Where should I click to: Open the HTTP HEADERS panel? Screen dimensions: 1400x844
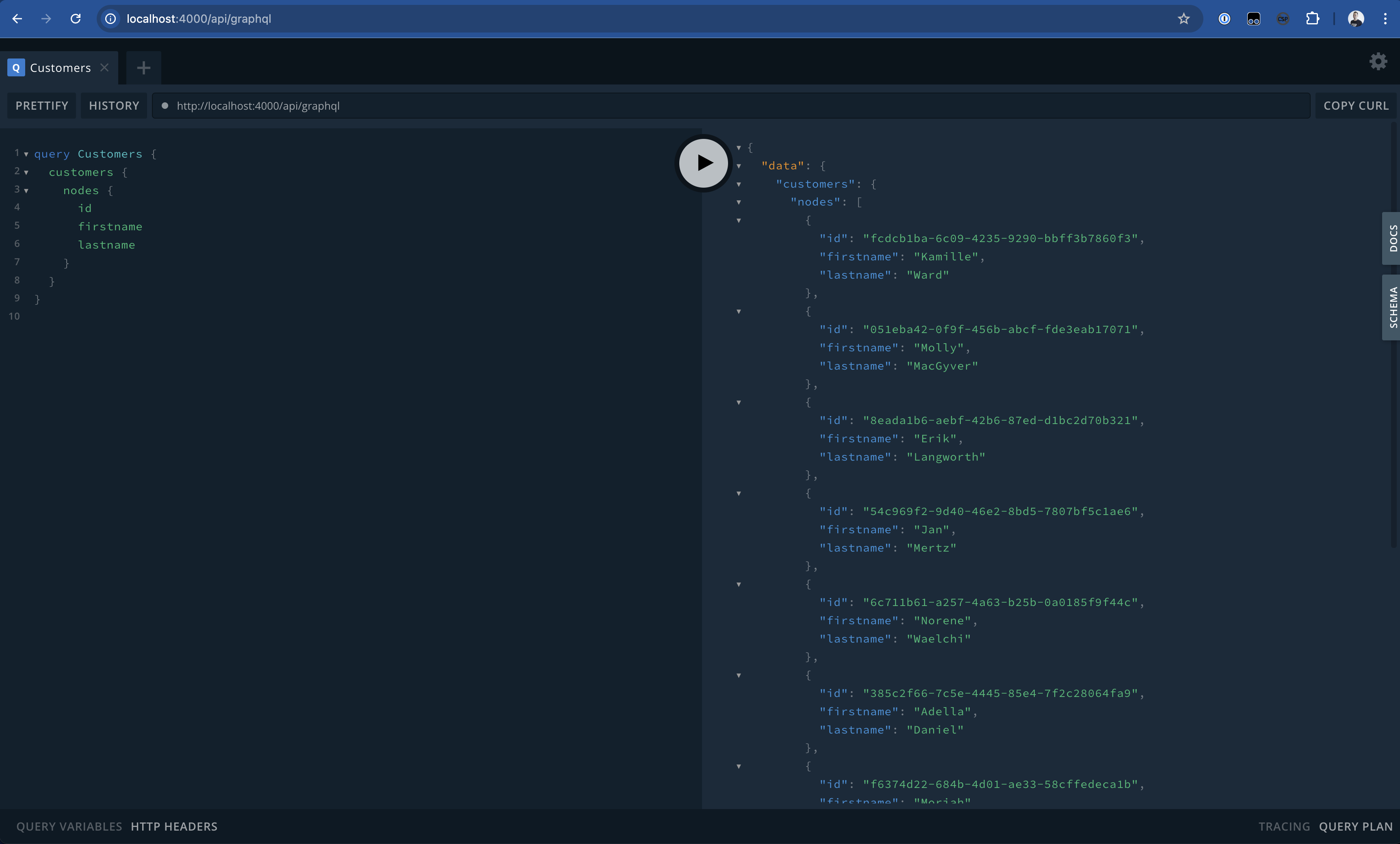tap(174, 827)
